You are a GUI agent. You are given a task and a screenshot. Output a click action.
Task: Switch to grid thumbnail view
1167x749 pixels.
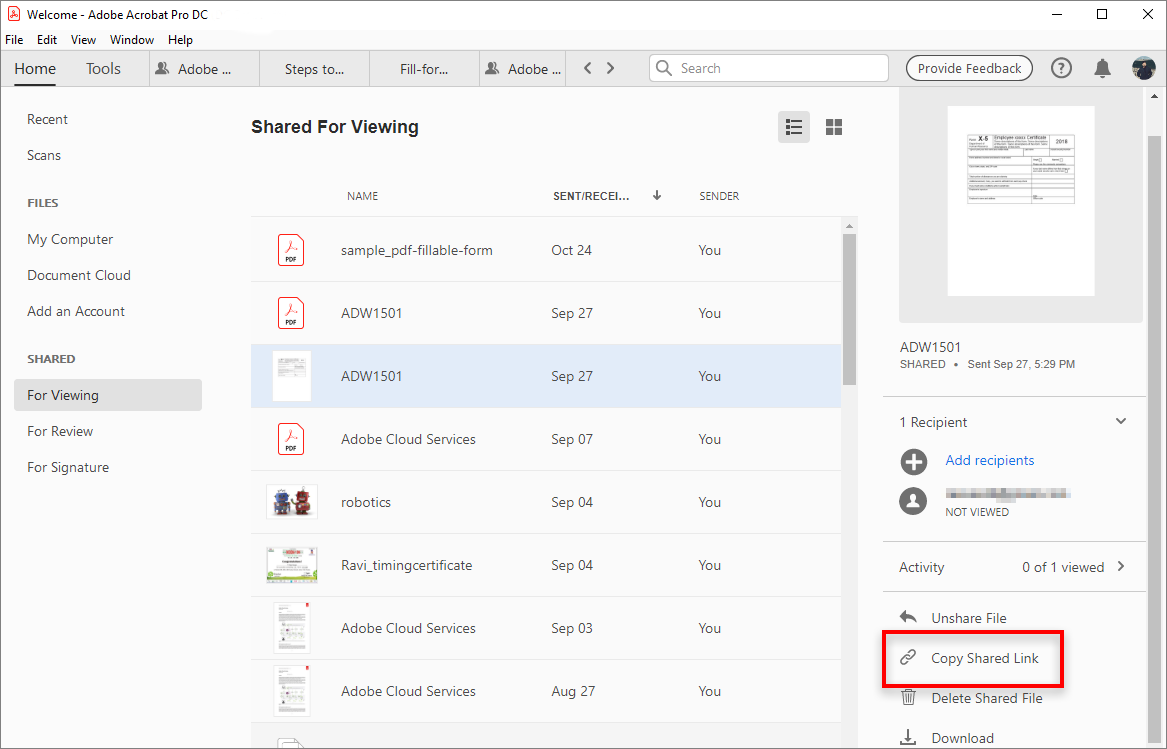[x=834, y=127]
